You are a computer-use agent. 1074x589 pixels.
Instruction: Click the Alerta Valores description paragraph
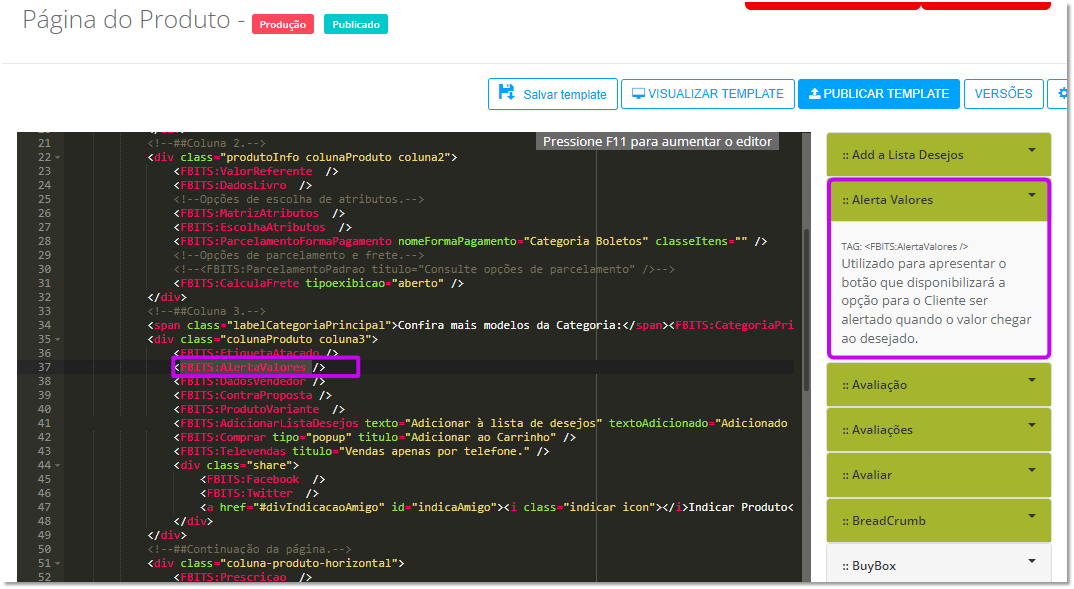click(x=936, y=301)
